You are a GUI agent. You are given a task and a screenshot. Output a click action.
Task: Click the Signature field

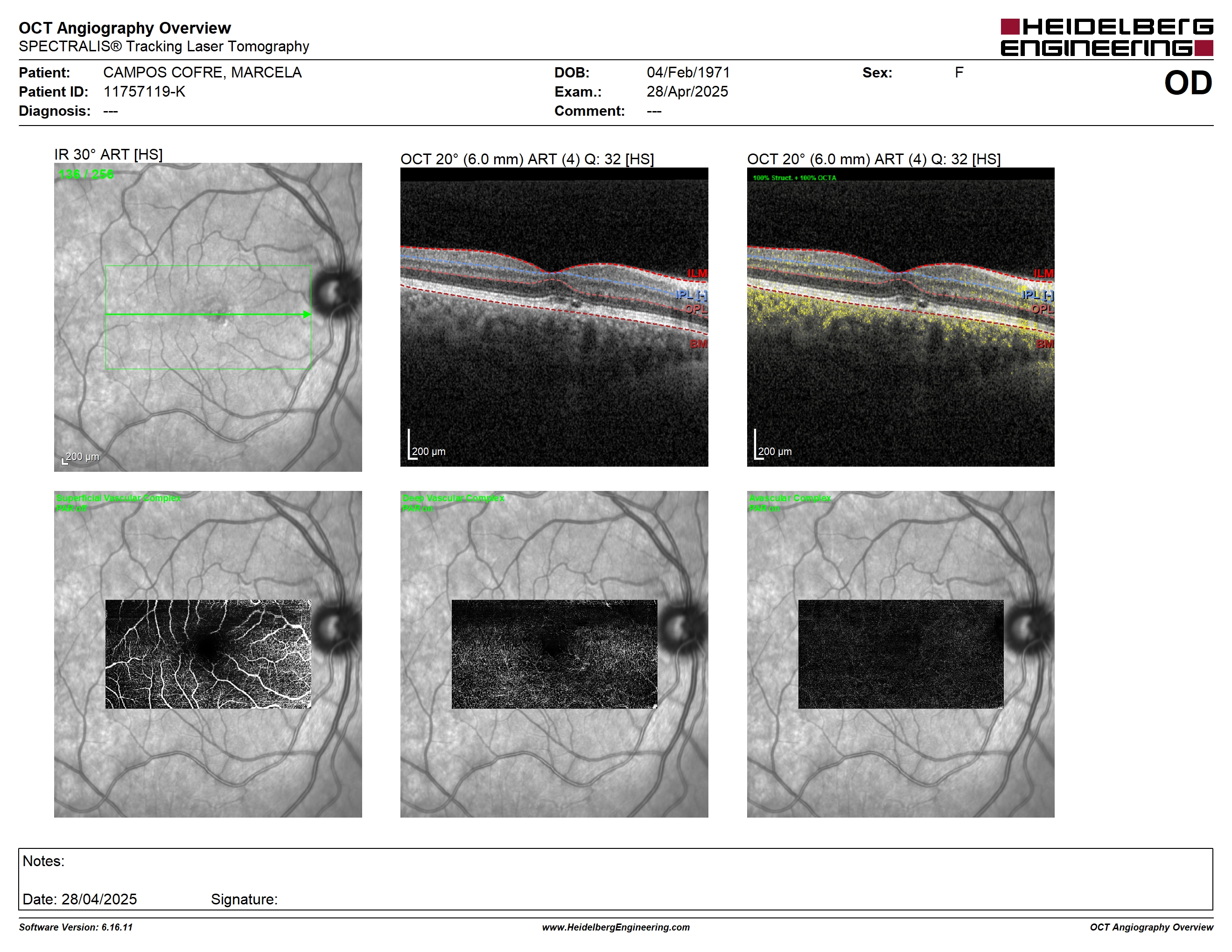click(244, 899)
